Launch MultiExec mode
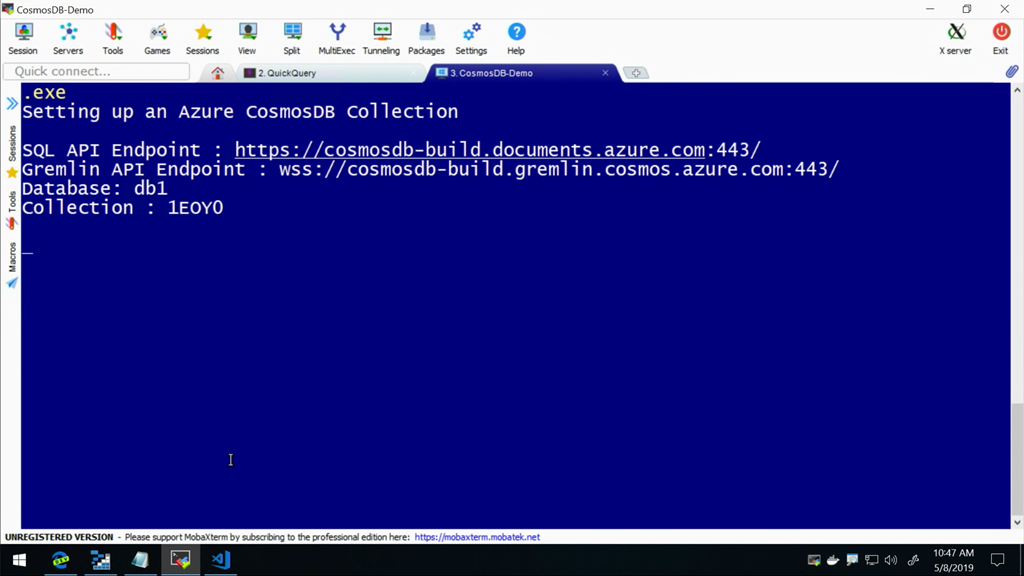Viewport: 1024px width, 576px height. pyautogui.click(x=337, y=39)
